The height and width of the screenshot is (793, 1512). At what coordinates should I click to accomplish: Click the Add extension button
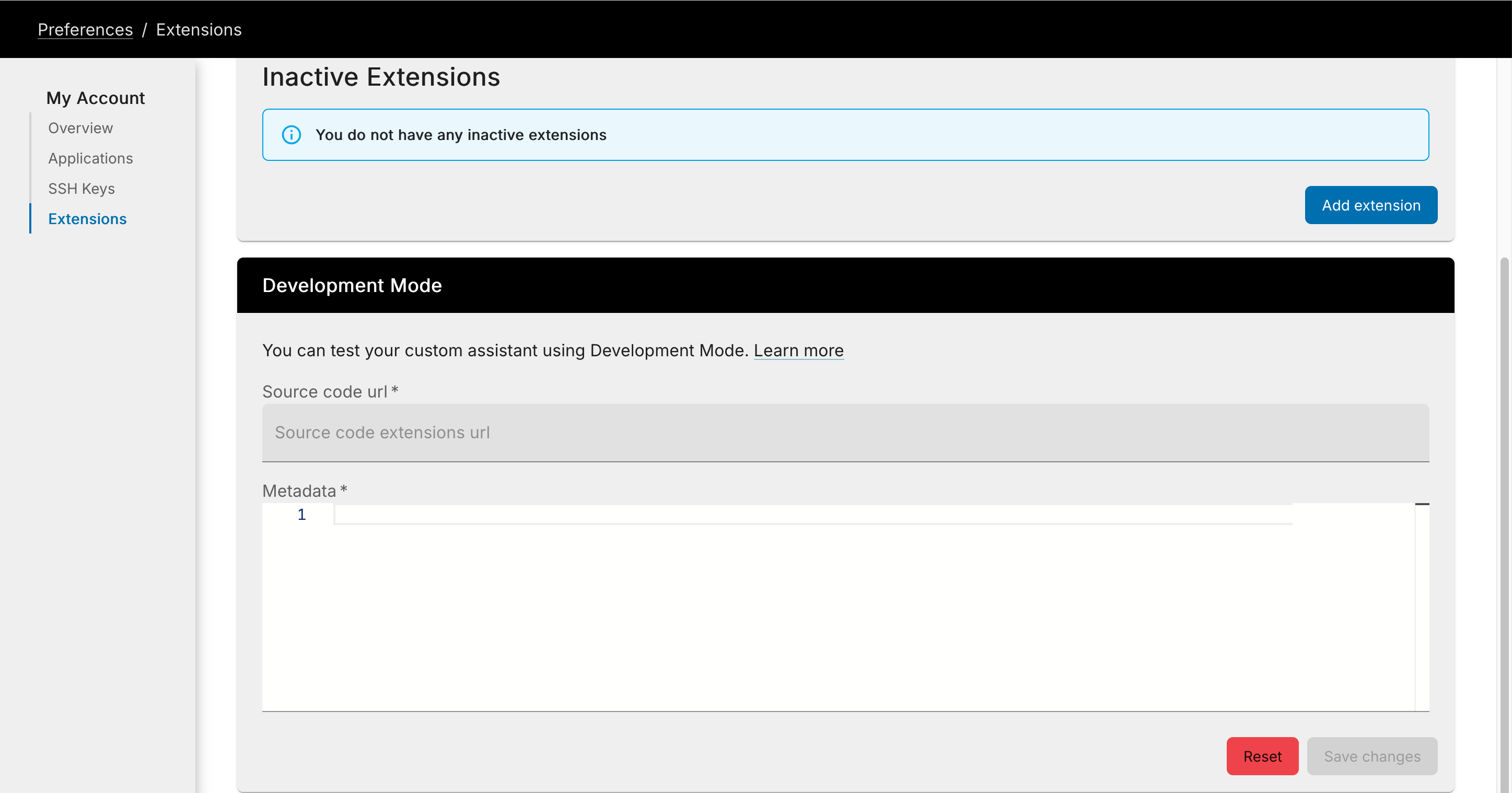pos(1371,205)
